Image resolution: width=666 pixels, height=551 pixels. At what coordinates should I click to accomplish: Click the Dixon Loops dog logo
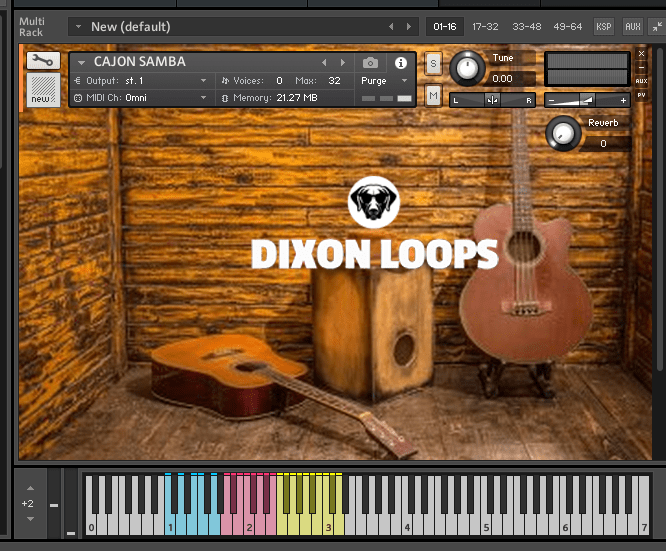click(373, 202)
